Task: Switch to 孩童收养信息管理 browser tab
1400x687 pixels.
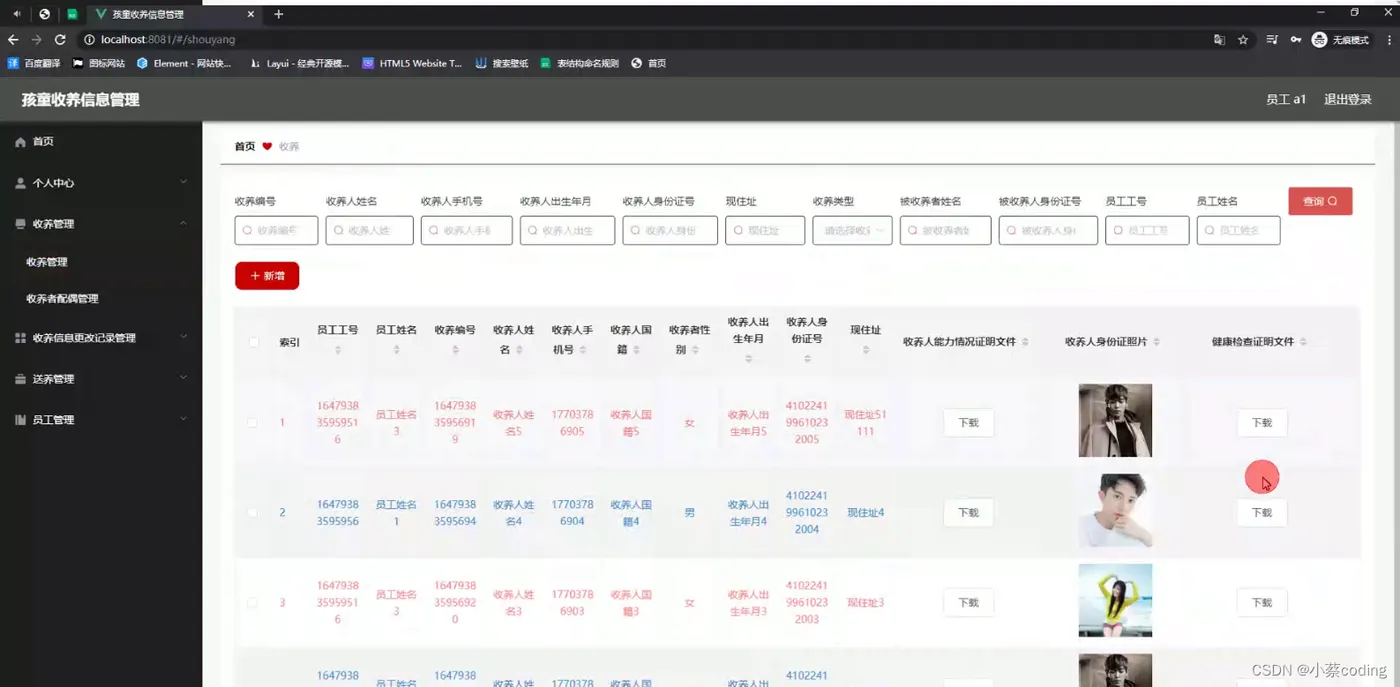Action: pos(173,14)
